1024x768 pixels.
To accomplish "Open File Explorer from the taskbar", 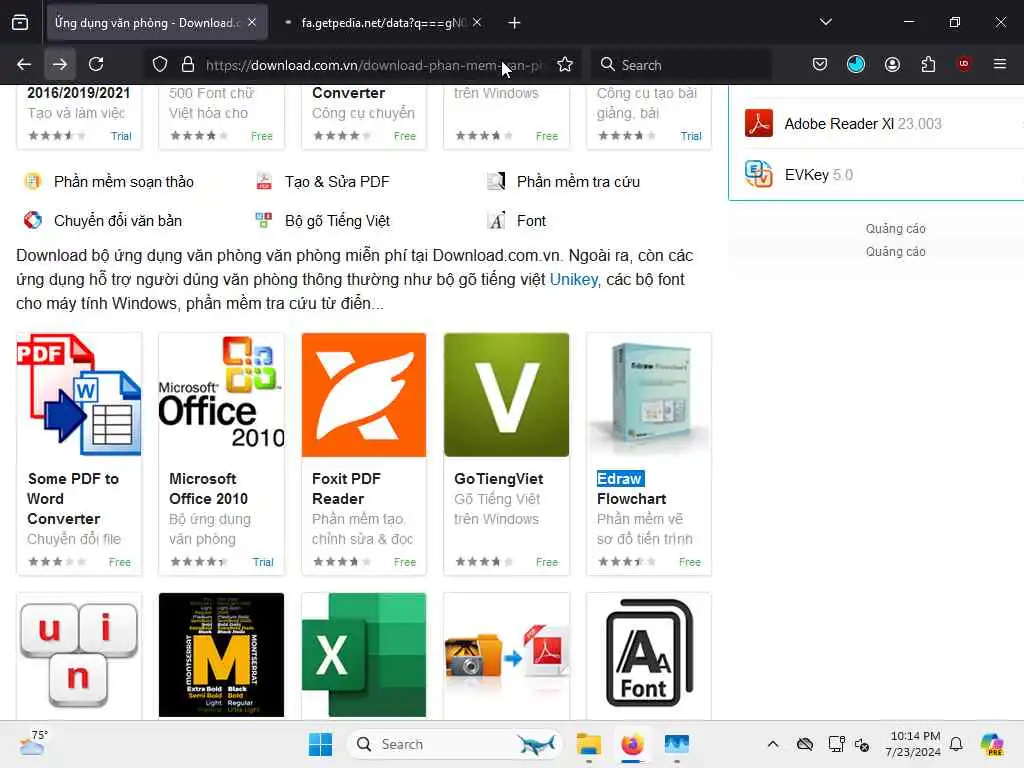I will (588, 744).
